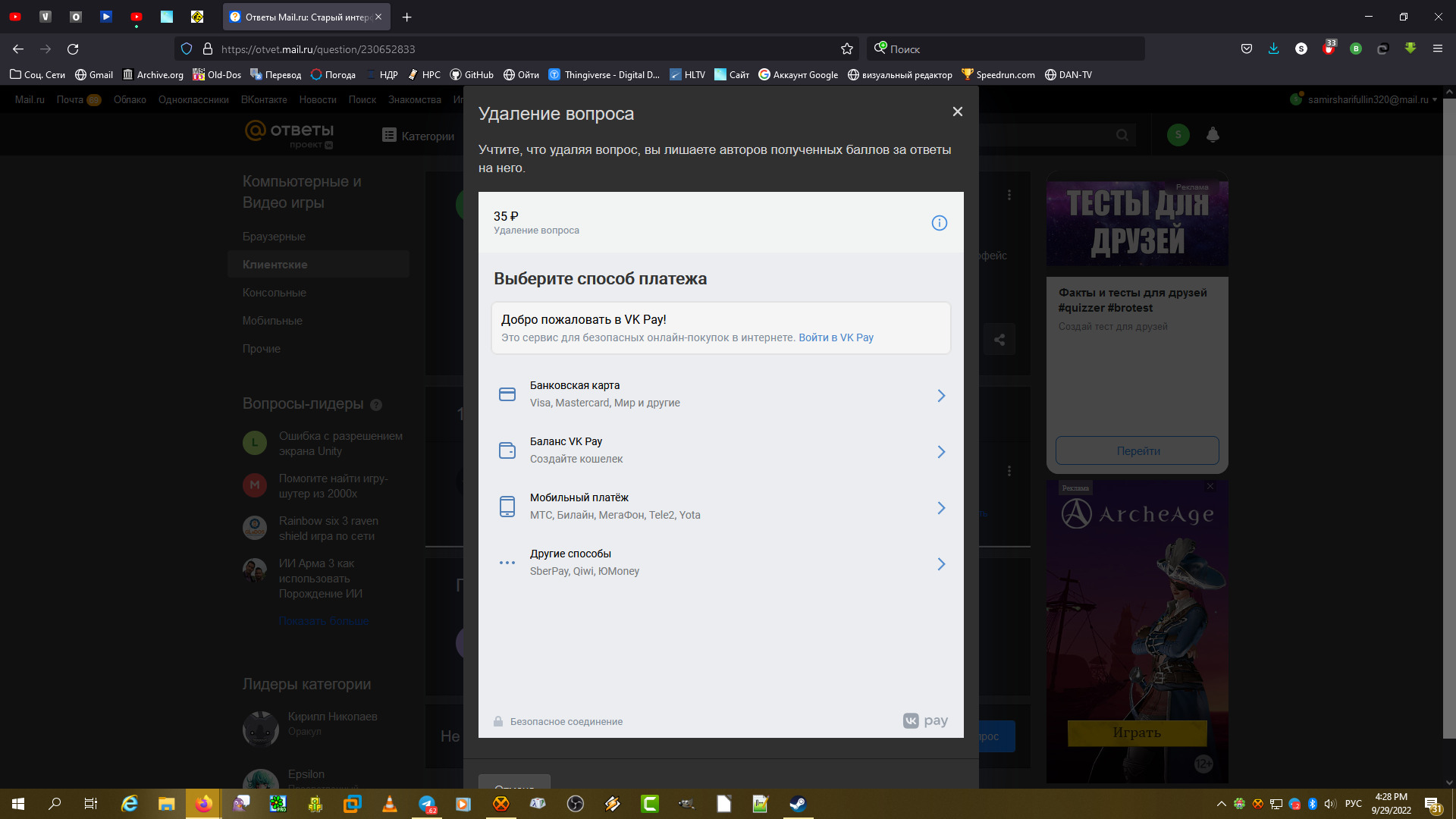Reload the page
Viewport: 1456px width, 819px height.
(x=73, y=49)
